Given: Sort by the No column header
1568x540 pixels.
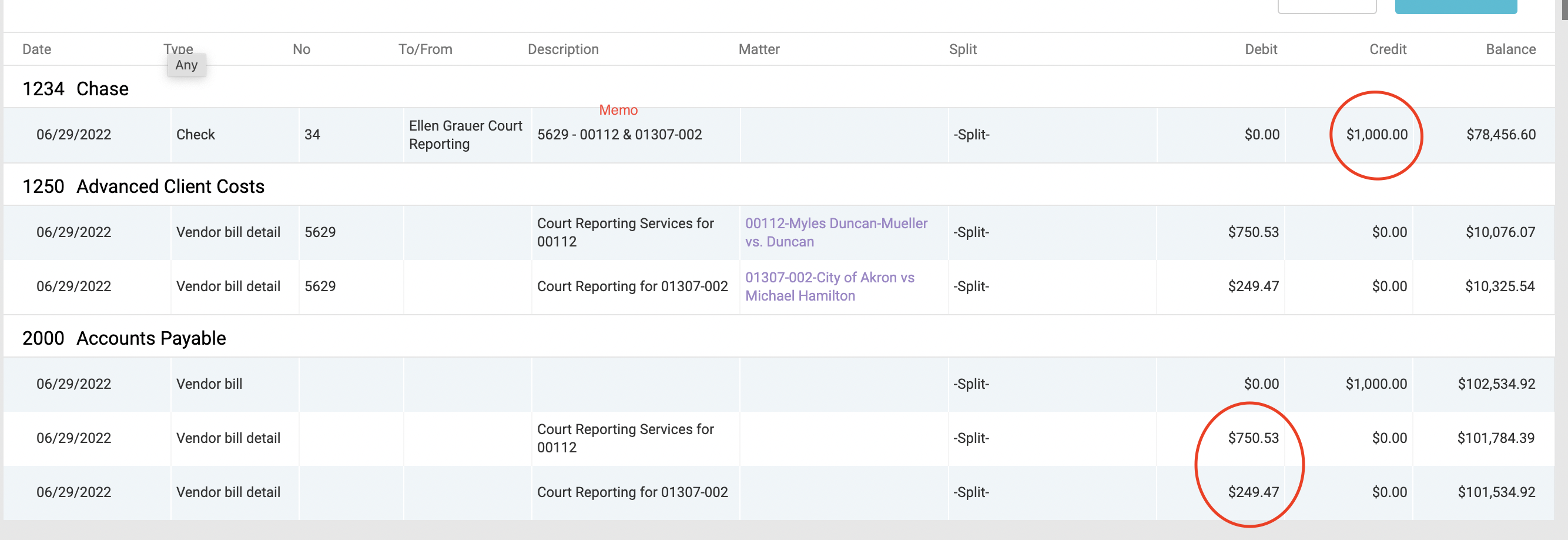Looking at the screenshot, I should click(x=301, y=49).
